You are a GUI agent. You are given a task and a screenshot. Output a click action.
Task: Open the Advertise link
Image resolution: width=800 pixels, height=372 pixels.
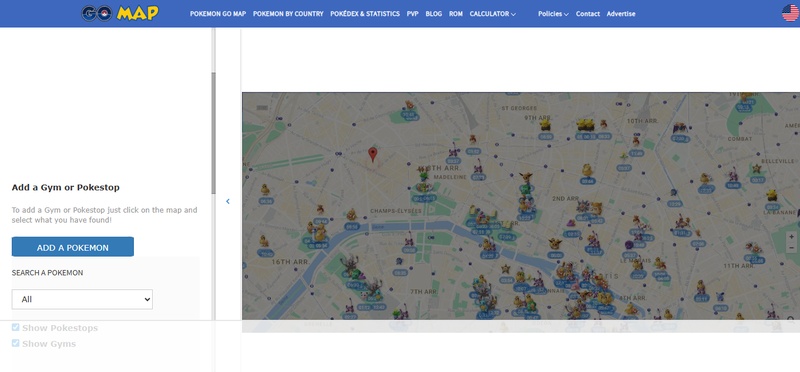tap(621, 14)
